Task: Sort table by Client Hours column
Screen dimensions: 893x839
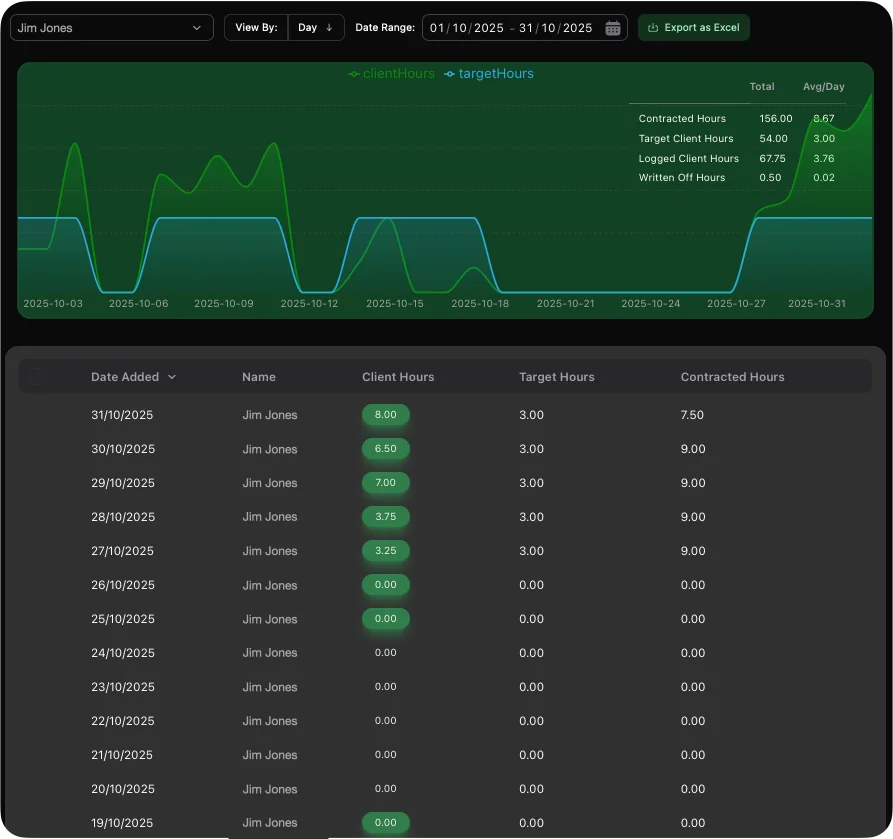Action: 398,377
